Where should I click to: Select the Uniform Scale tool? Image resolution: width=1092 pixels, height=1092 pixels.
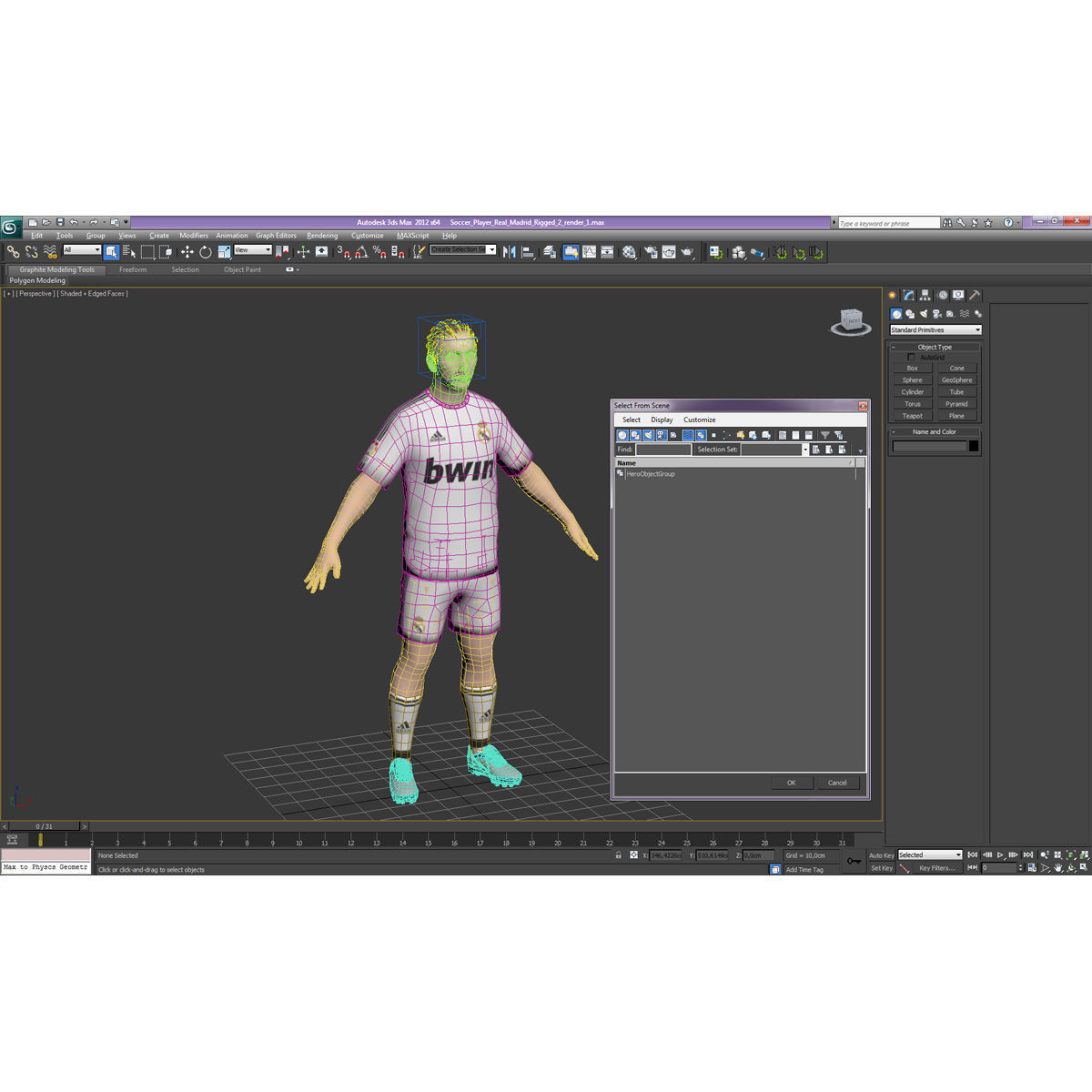(x=224, y=252)
